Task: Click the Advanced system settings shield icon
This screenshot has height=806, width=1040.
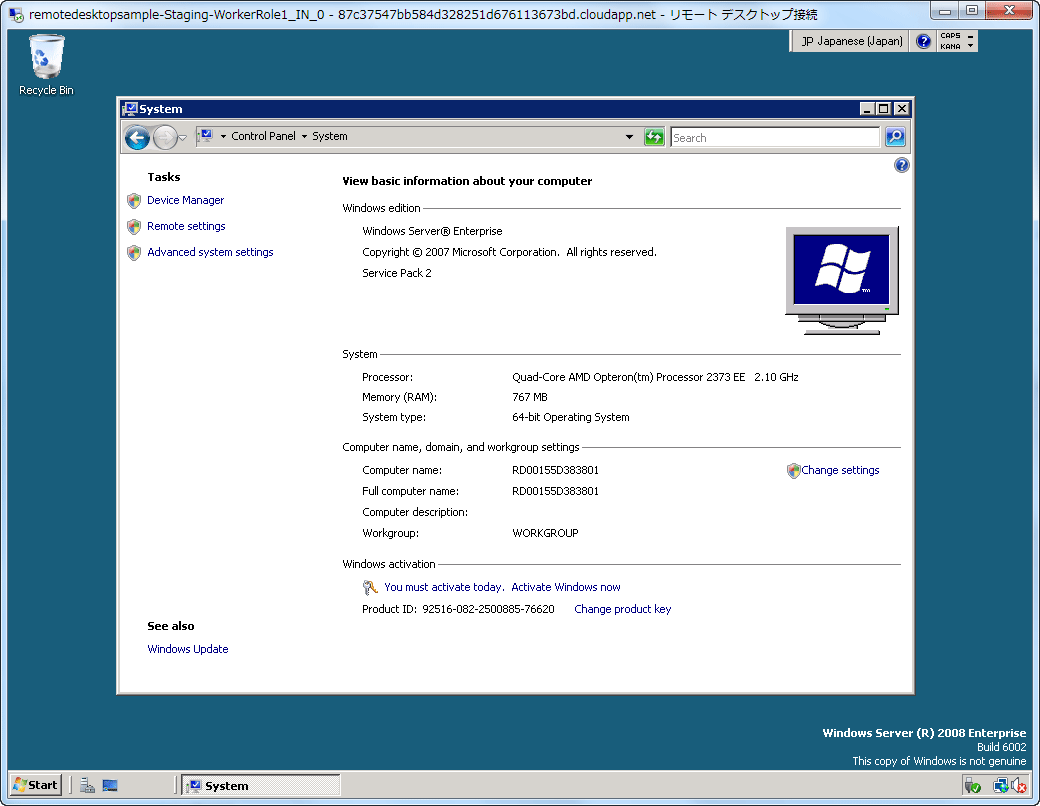Action: (x=134, y=252)
